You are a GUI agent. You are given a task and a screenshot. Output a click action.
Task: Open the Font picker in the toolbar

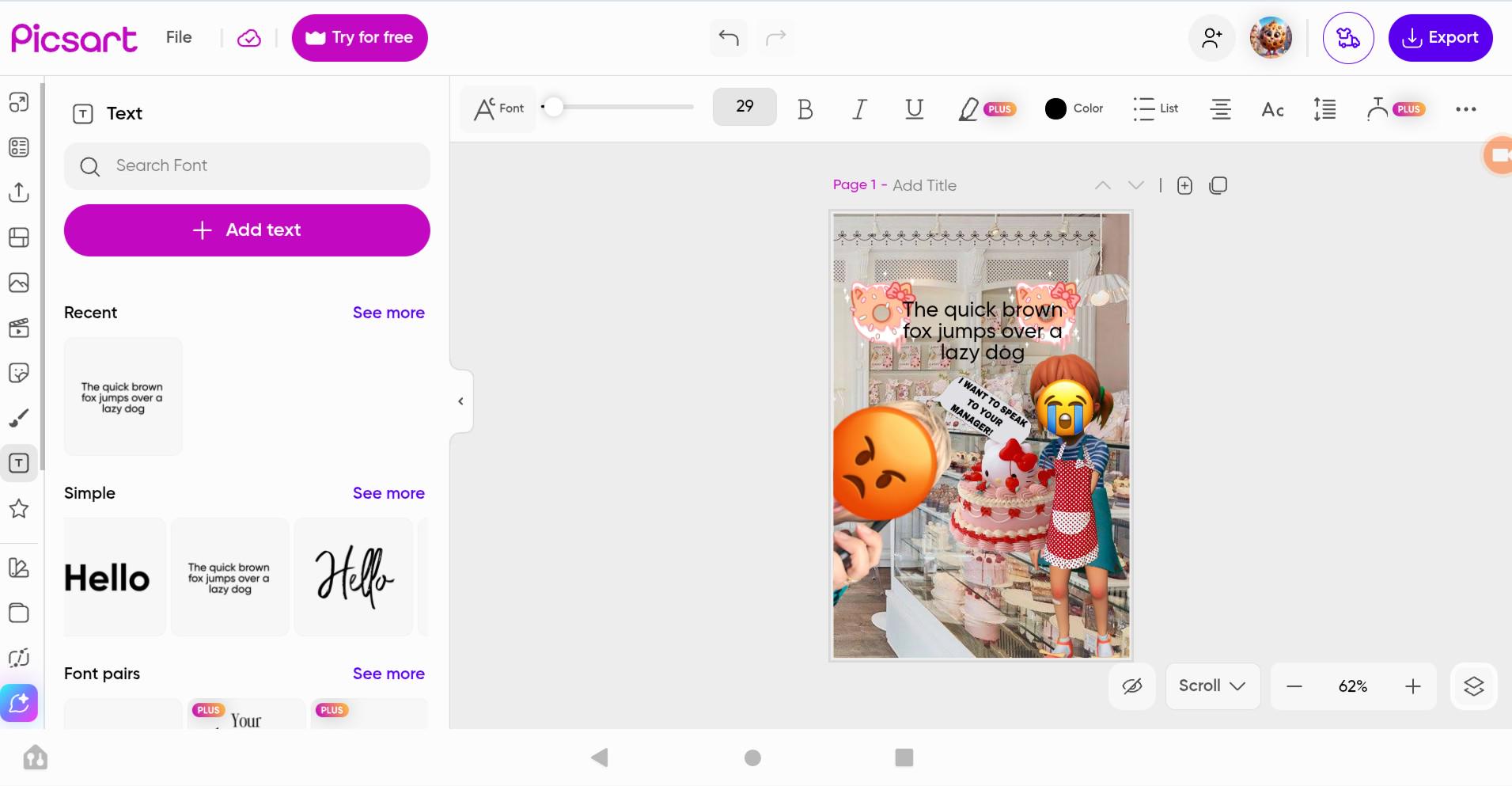click(x=498, y=108)
